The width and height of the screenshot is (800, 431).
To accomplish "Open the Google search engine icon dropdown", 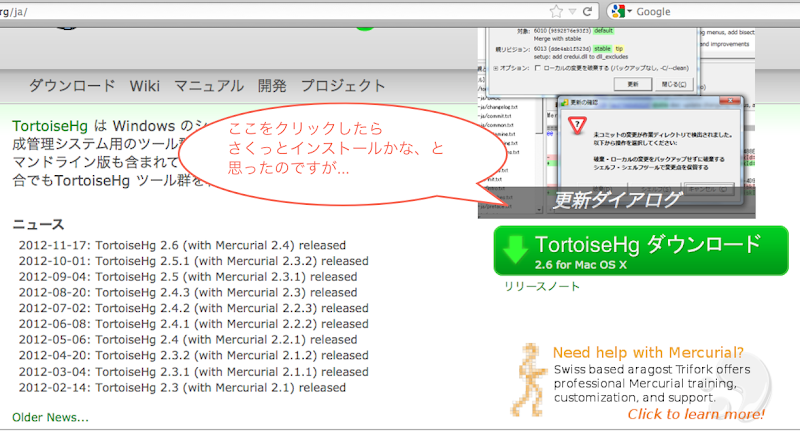I will [x=621, y=11].
